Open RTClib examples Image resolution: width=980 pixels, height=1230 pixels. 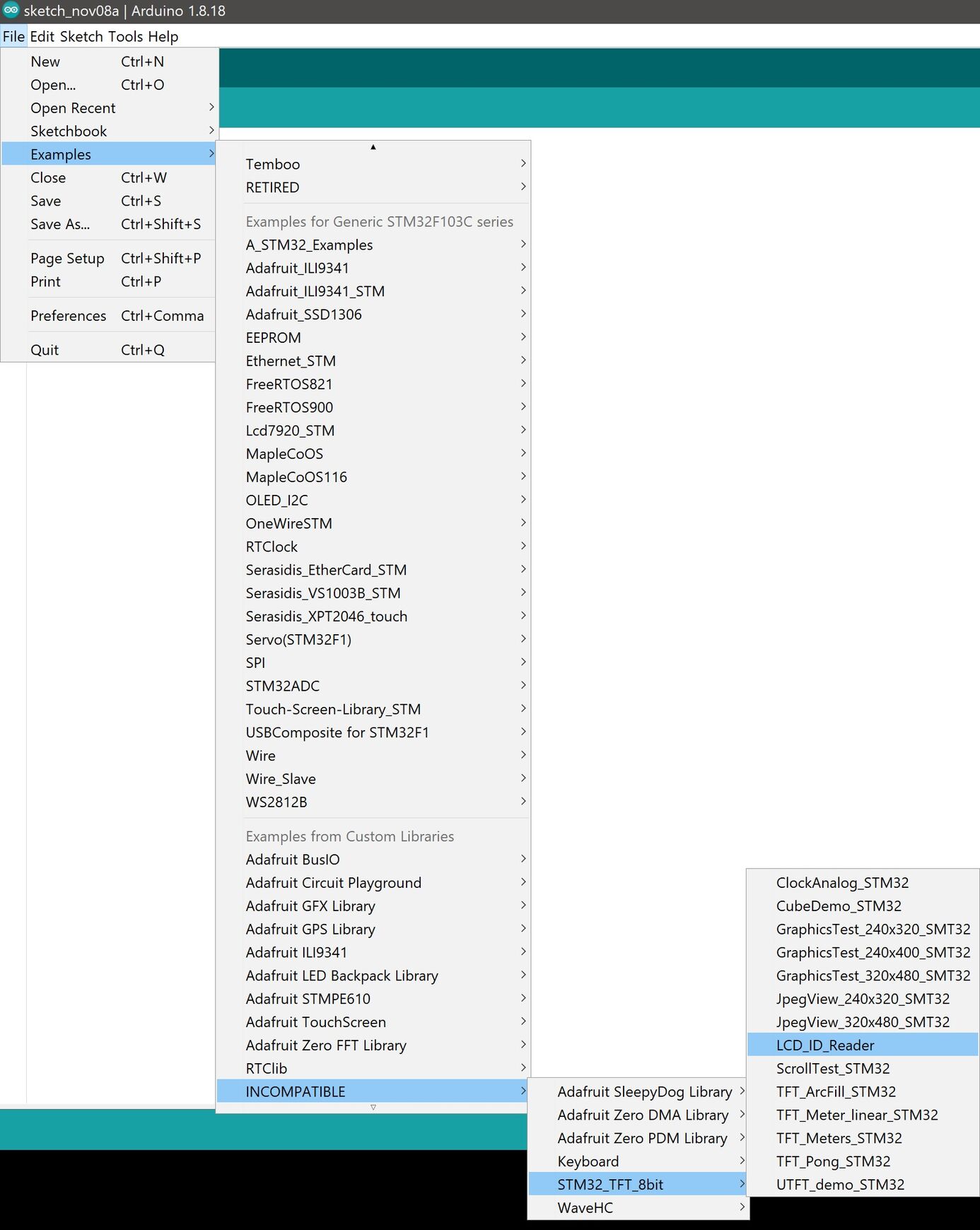[373, 1069]
